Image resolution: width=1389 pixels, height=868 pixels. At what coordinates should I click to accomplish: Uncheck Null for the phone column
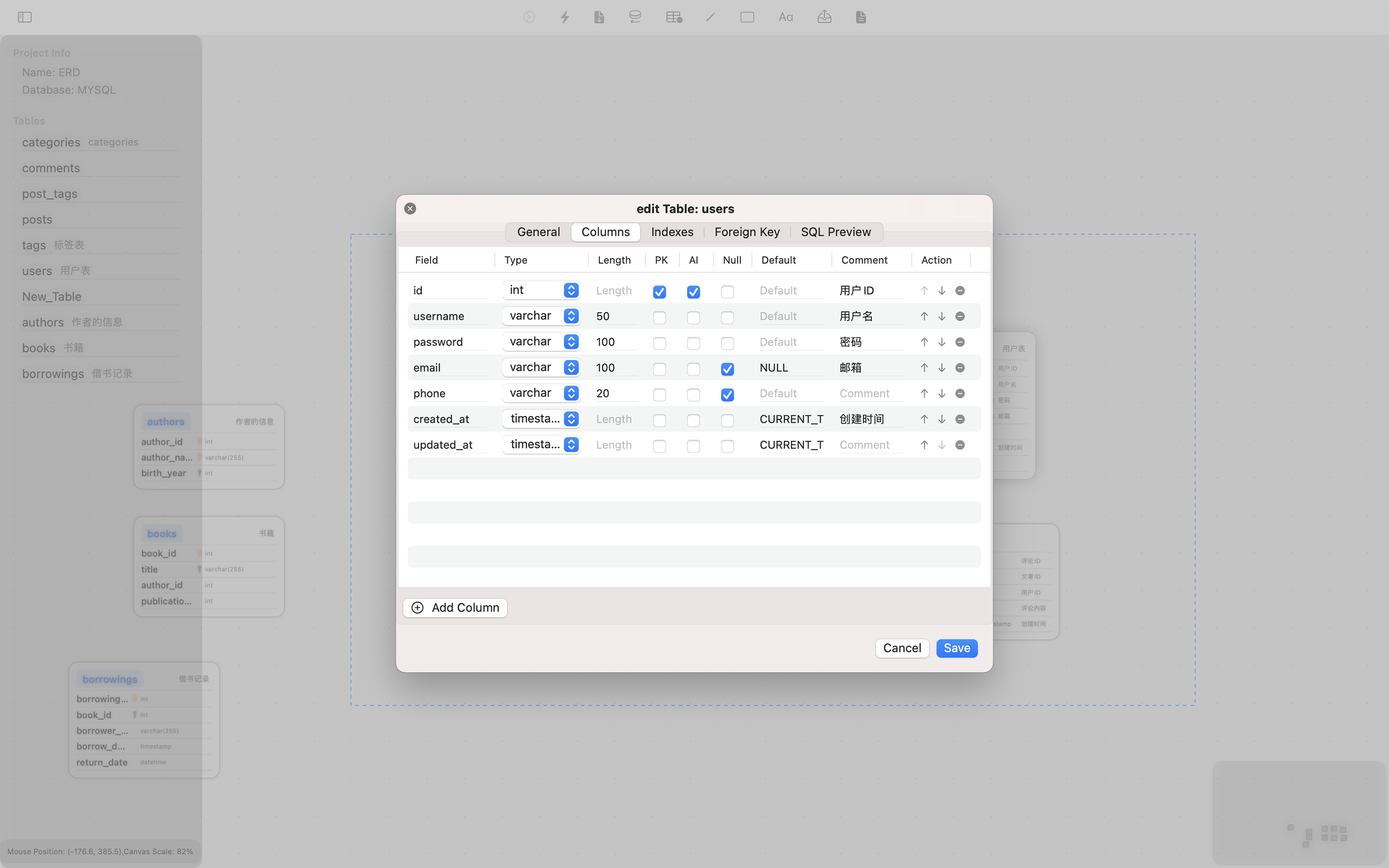(x=727, y=394)
